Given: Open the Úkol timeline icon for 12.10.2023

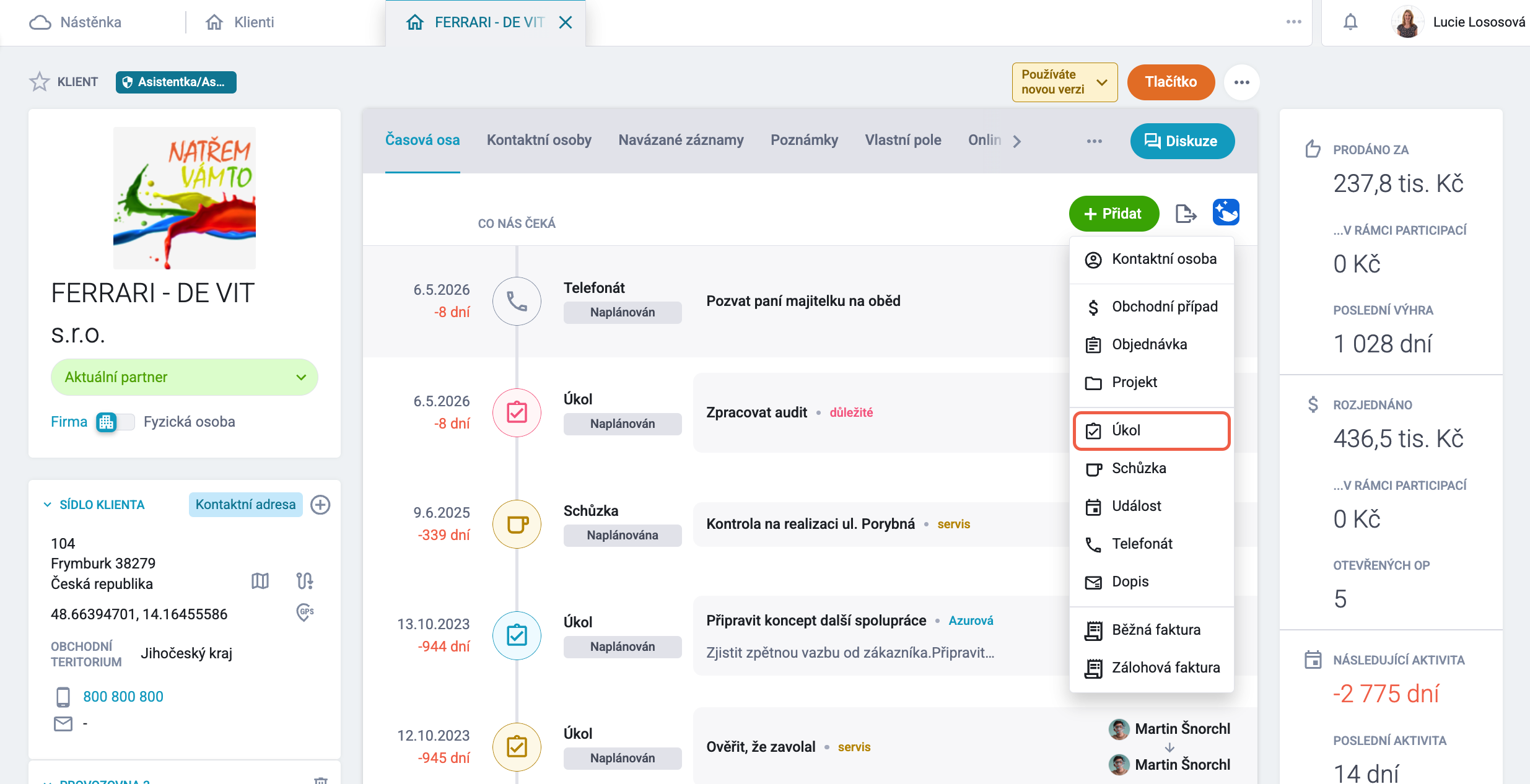Looking at the screenshot, I should point(517,747).
